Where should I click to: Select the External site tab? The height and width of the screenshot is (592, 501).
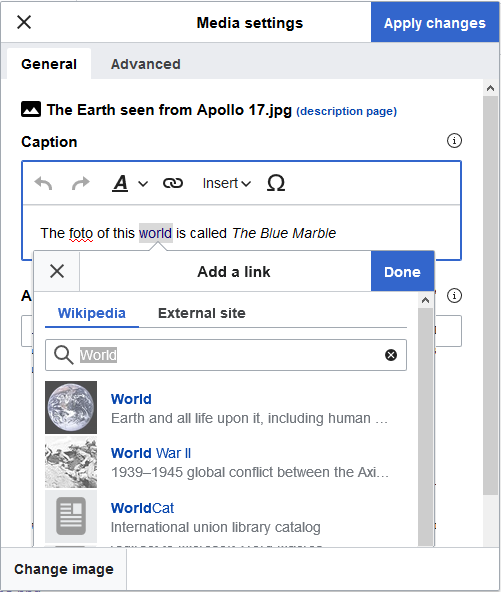click(x=202, y=313)
